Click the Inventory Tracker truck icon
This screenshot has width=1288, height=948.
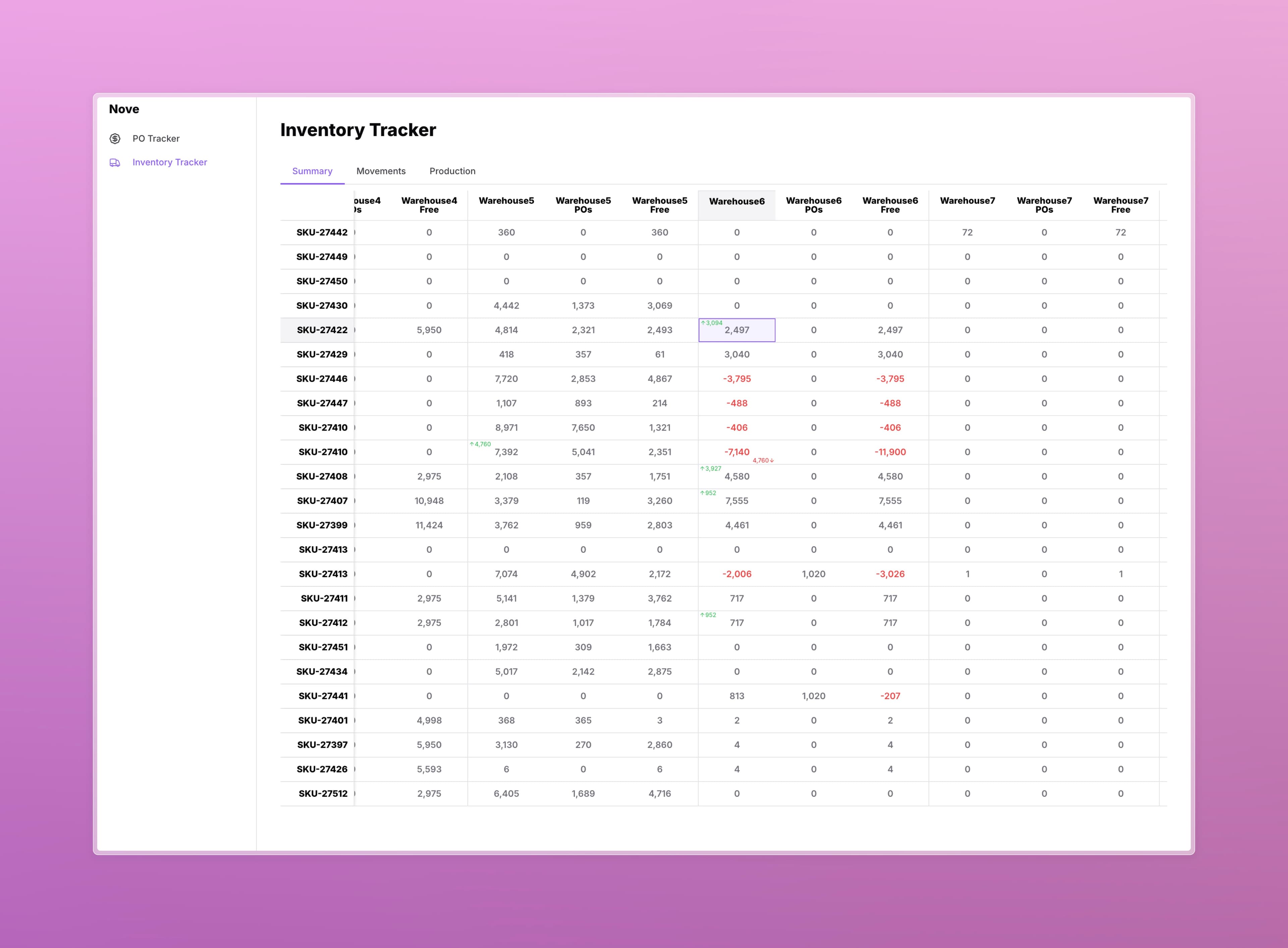click(x=115, y=162)
